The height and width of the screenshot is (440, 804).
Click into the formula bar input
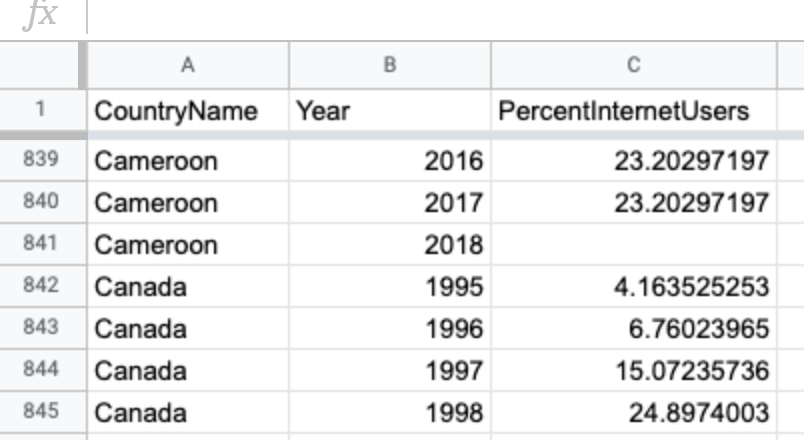pyautogui.click(x=446, y=16)
